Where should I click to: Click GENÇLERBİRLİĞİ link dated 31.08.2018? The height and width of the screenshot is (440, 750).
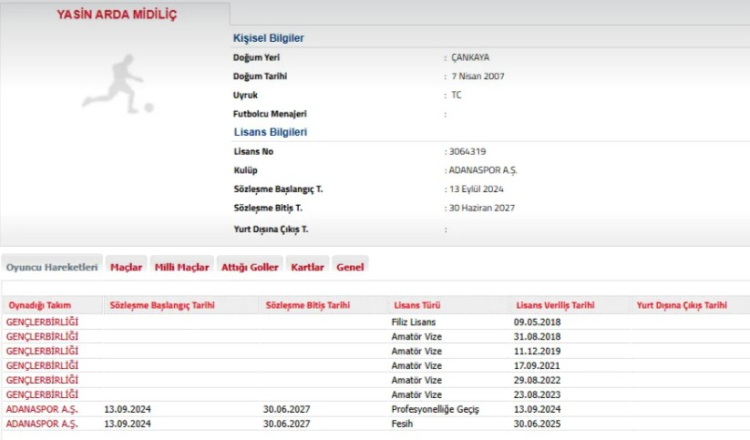tap(42, 337)
